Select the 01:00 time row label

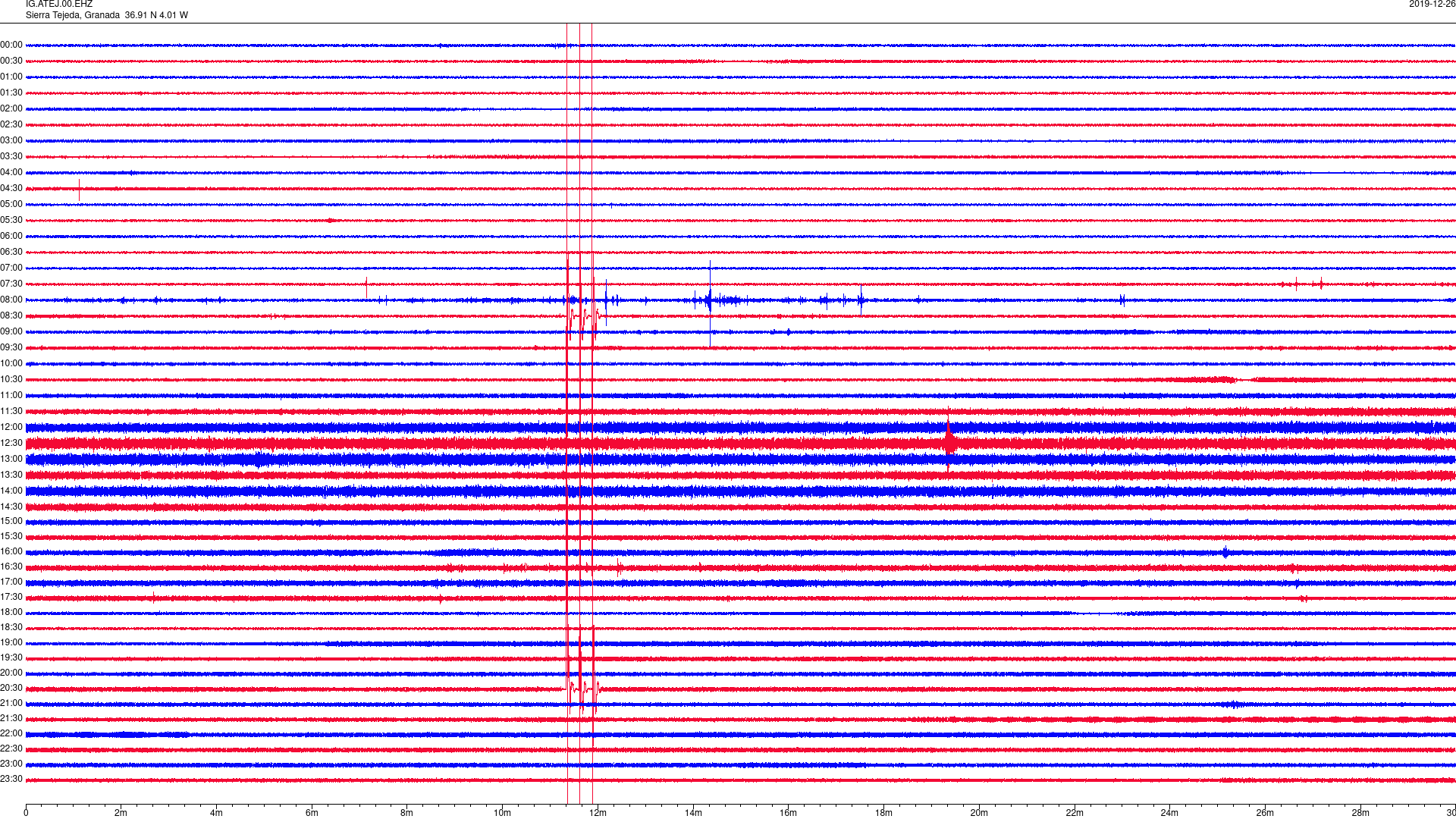point(11,77)
